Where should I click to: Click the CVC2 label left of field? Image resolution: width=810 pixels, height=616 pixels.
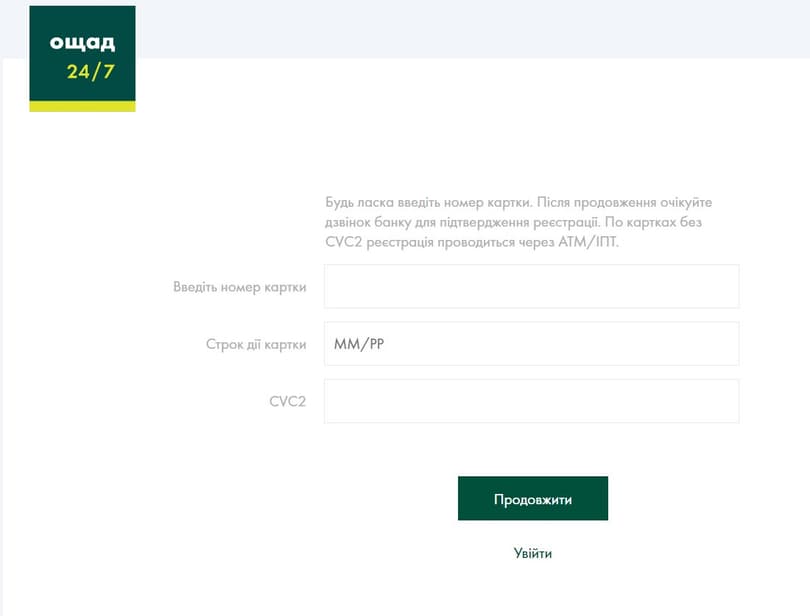pyautogui.click(x=287, y=402)
